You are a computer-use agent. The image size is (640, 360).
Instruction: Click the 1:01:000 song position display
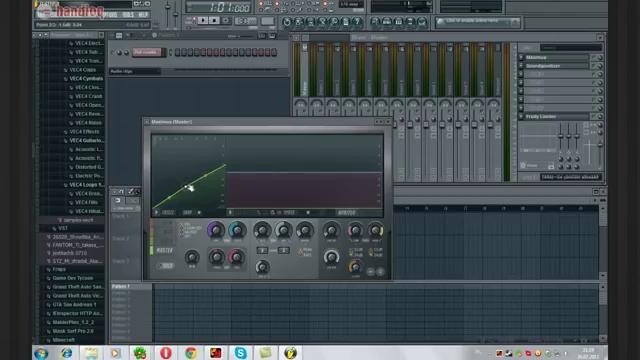pos(219,7)
